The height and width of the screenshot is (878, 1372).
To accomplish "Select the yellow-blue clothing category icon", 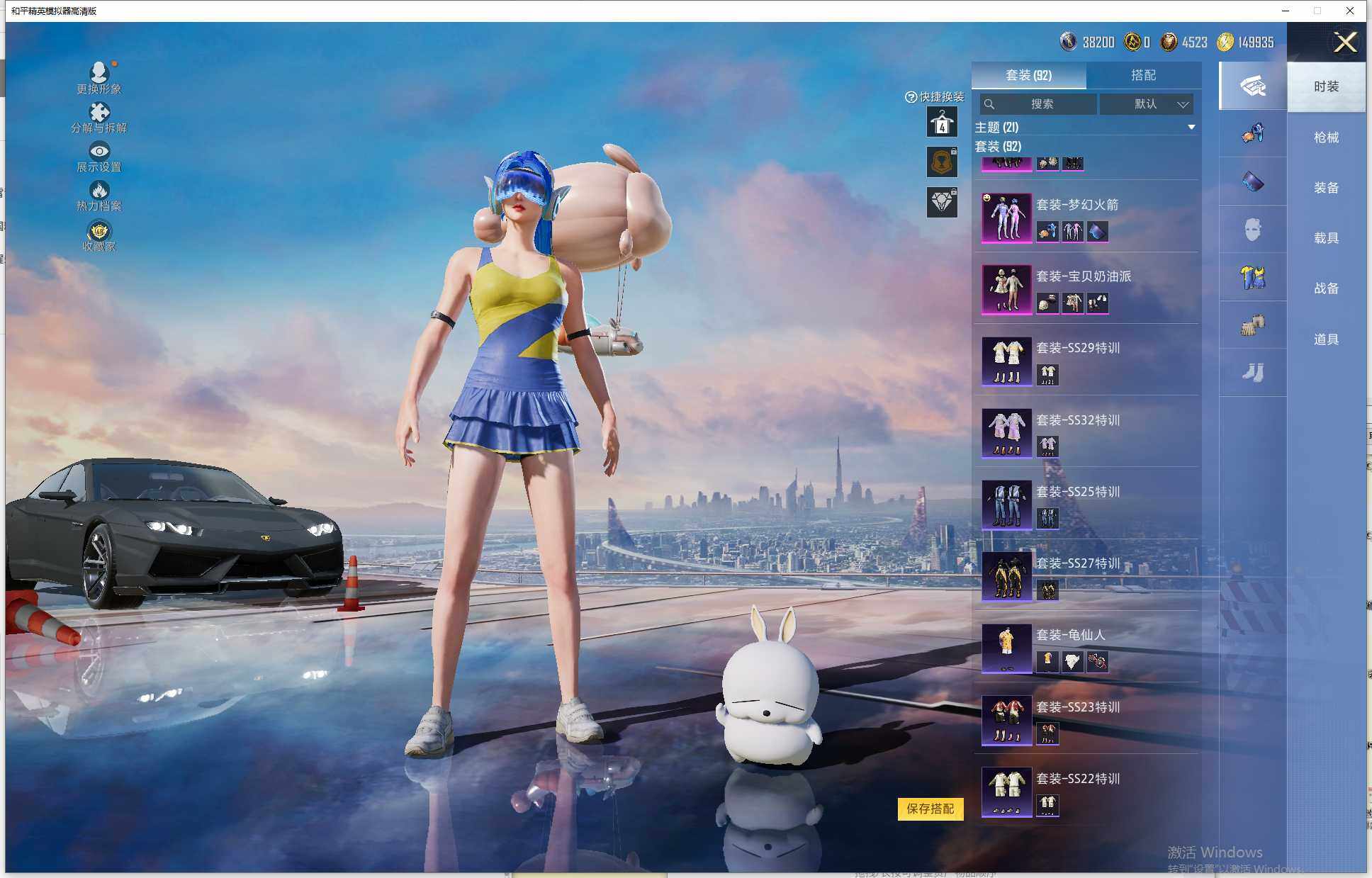I will pyautogui.click(x=1253, y=277).
